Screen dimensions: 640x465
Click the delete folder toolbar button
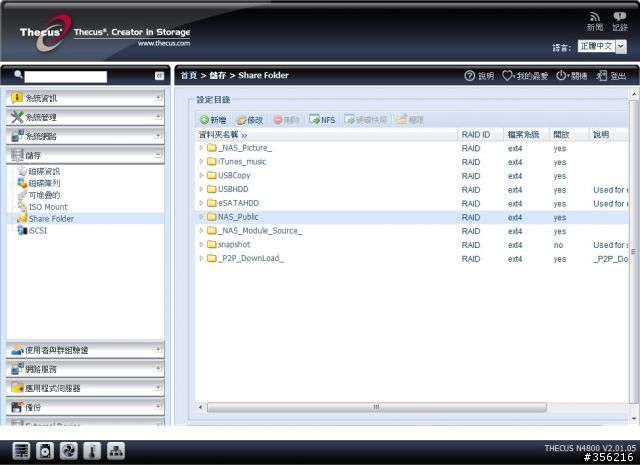tap(287, 120)
